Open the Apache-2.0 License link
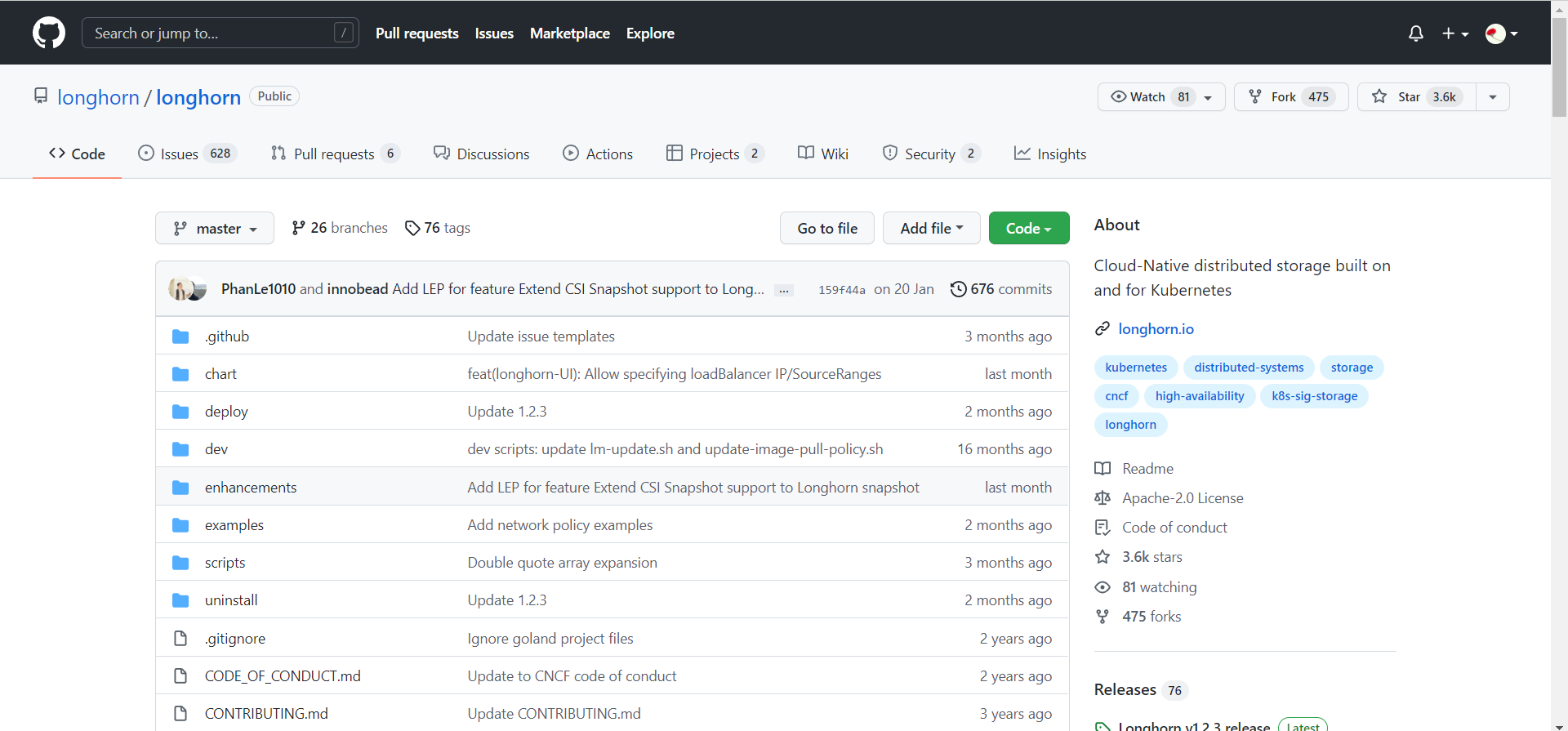 pyautogui.click(x=1169, y=498)
